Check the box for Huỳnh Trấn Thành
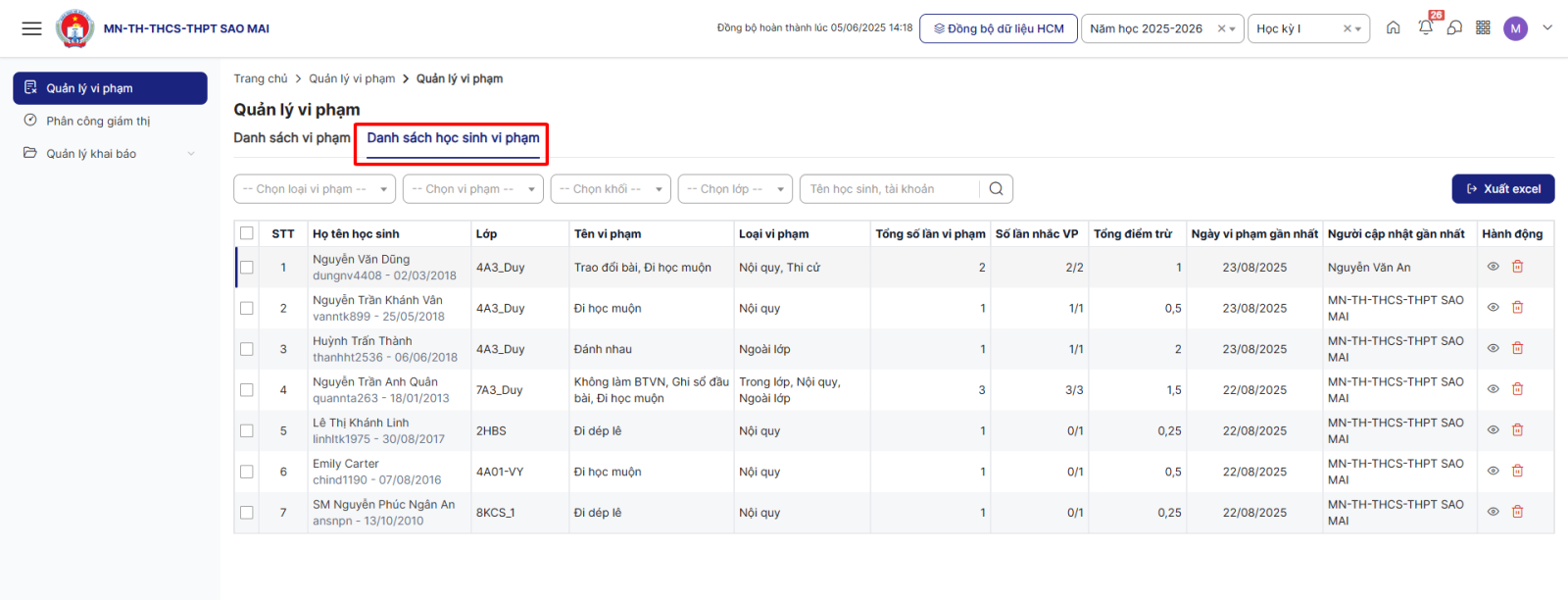This screenshot has height=600, width=1568. [247, 349]
